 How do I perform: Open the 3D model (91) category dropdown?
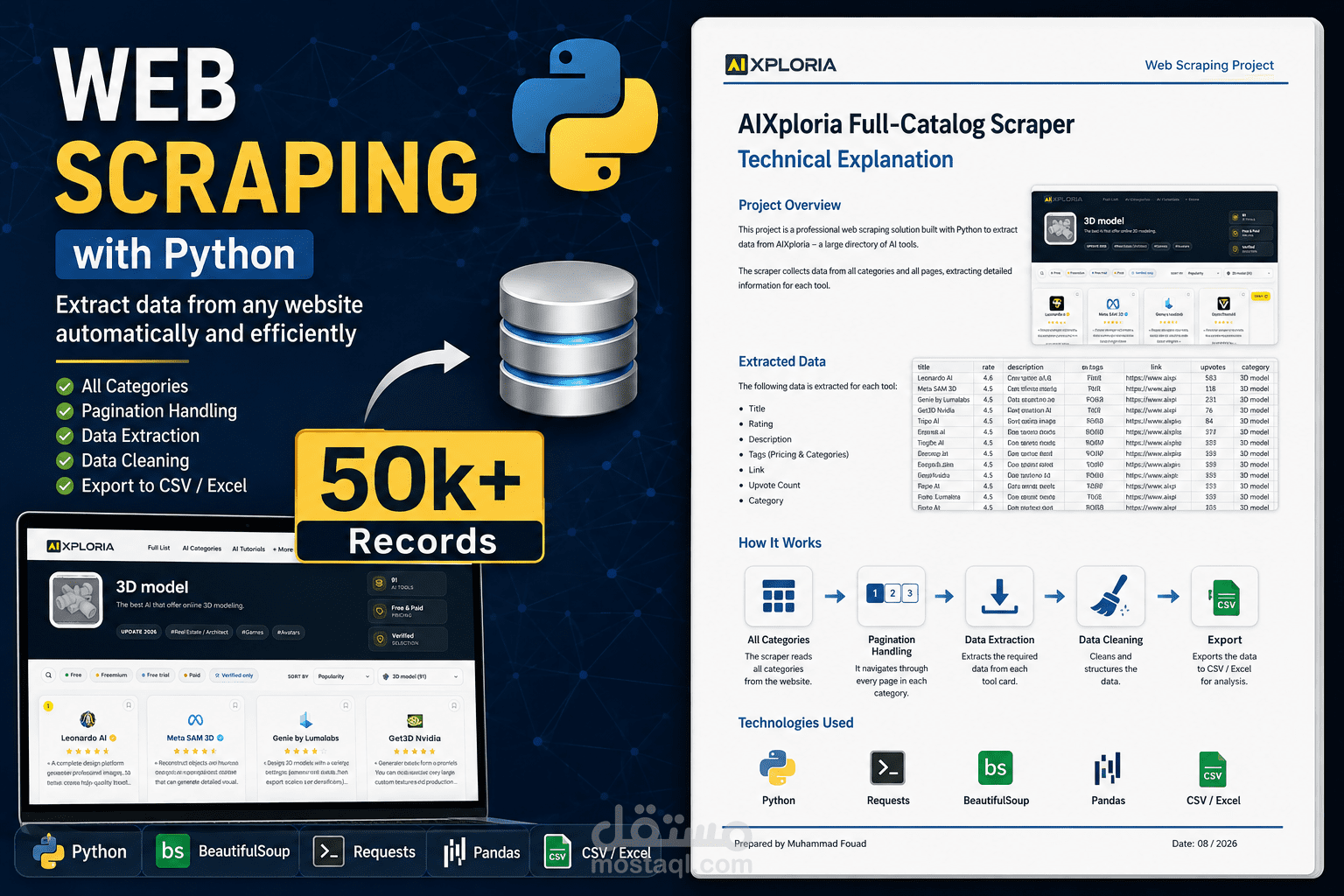click(420, 676)
